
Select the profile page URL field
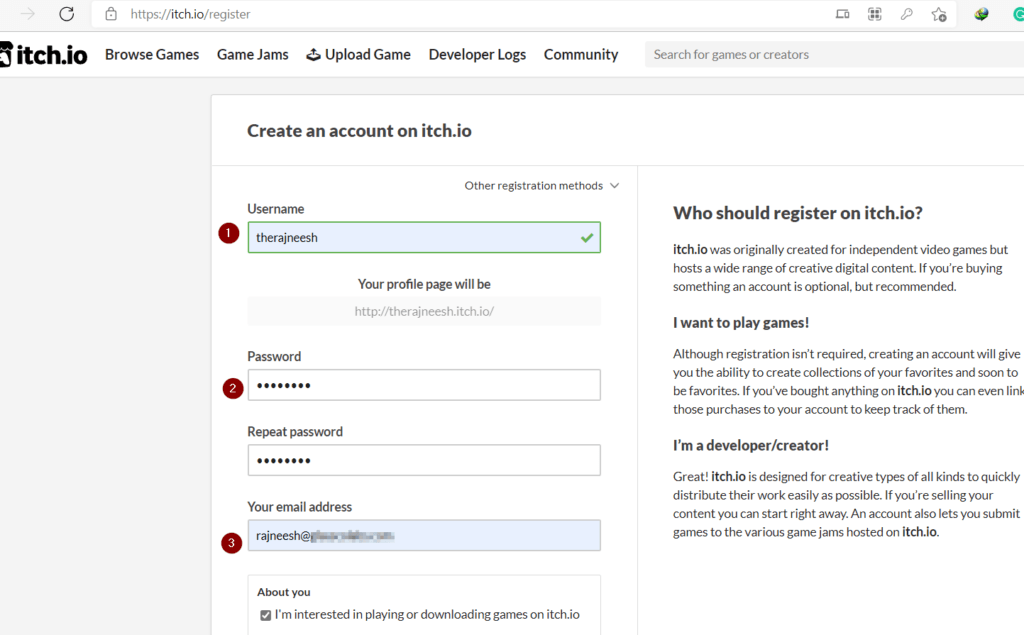424,311
